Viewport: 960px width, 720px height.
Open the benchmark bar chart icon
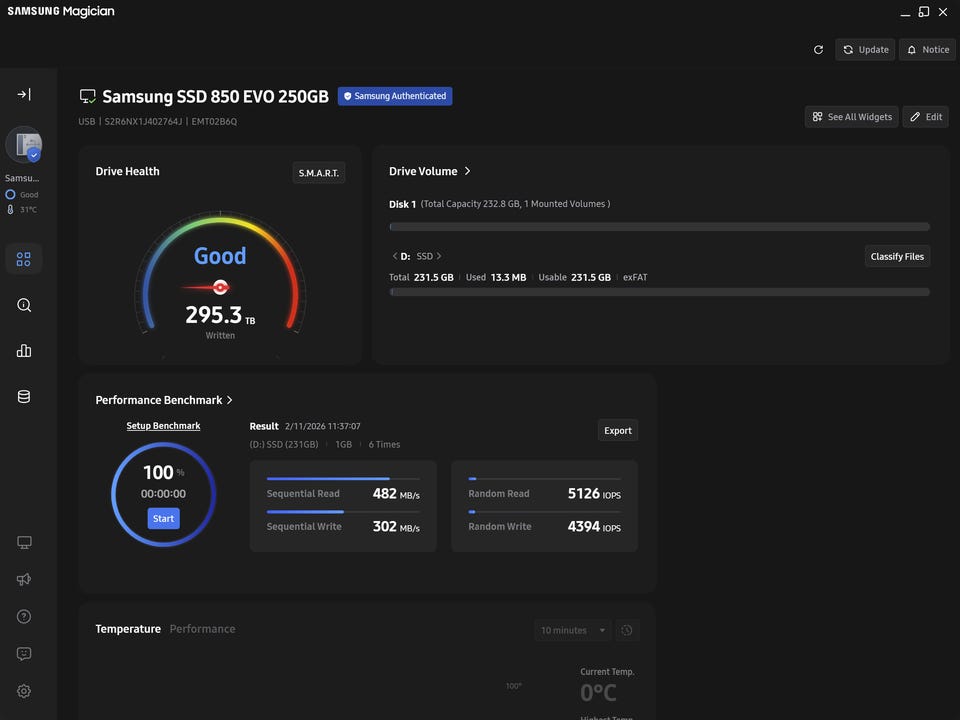[x=24, y=351]
